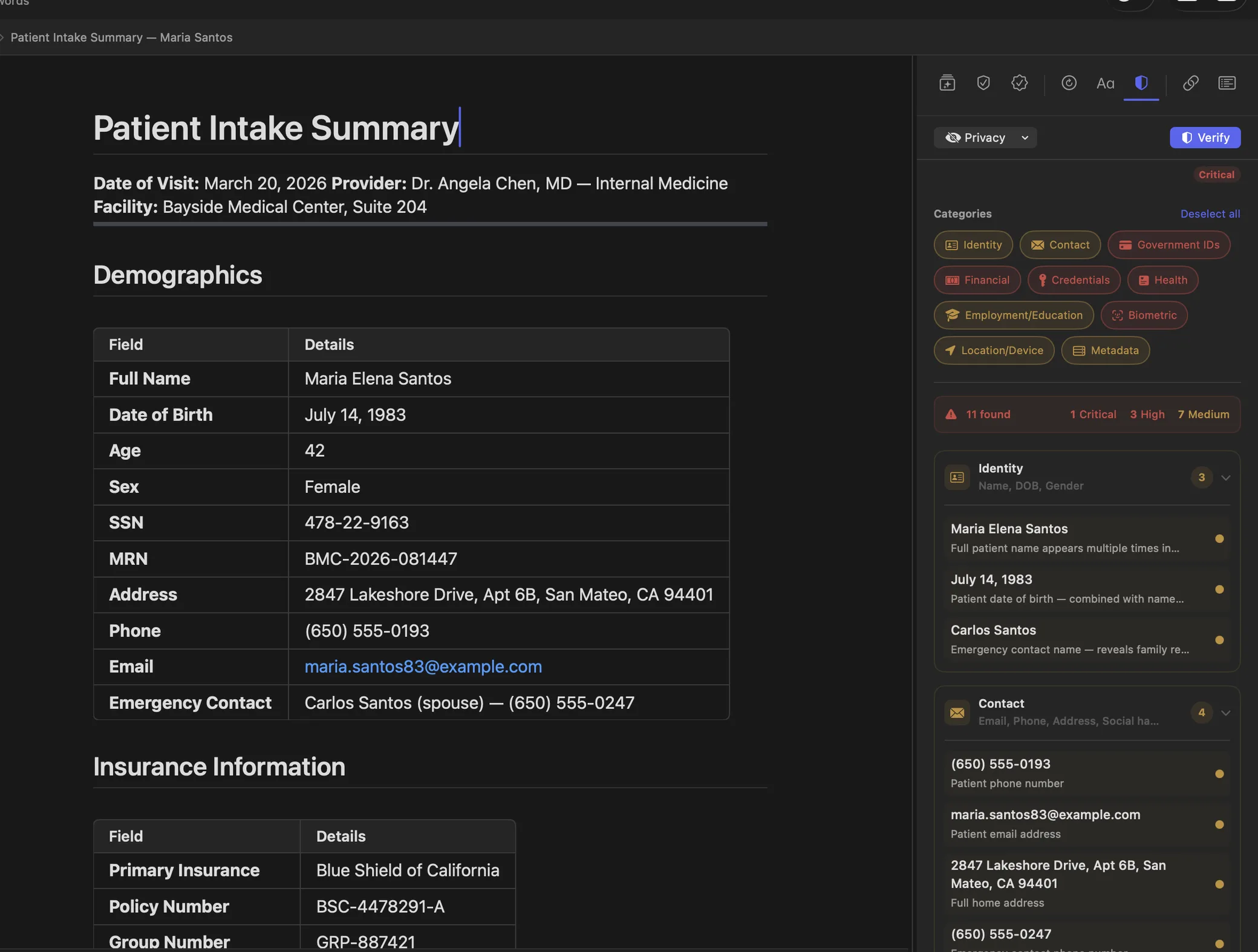Screen dimensions: 1258x952
Task: Click the breadcrumb Patient Intake Summary — Maria Santos
Action: click(x=122, y=37)
